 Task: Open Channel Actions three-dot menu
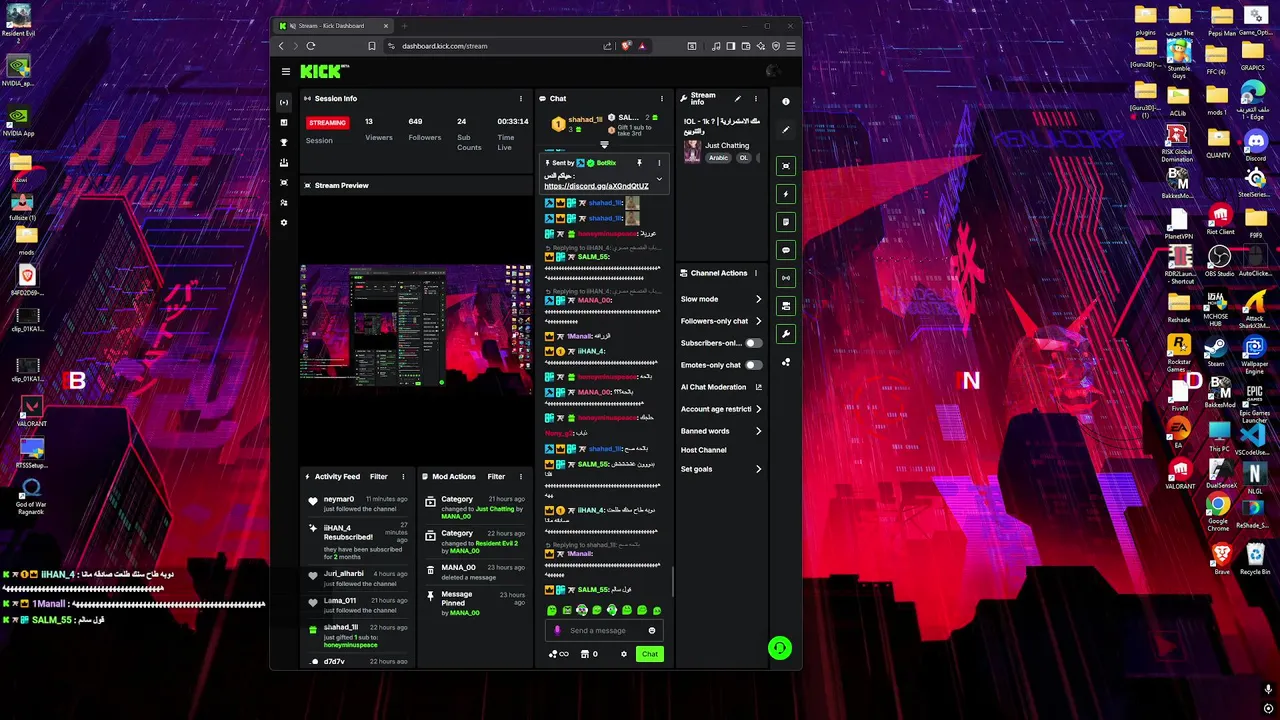click(756, 273)
